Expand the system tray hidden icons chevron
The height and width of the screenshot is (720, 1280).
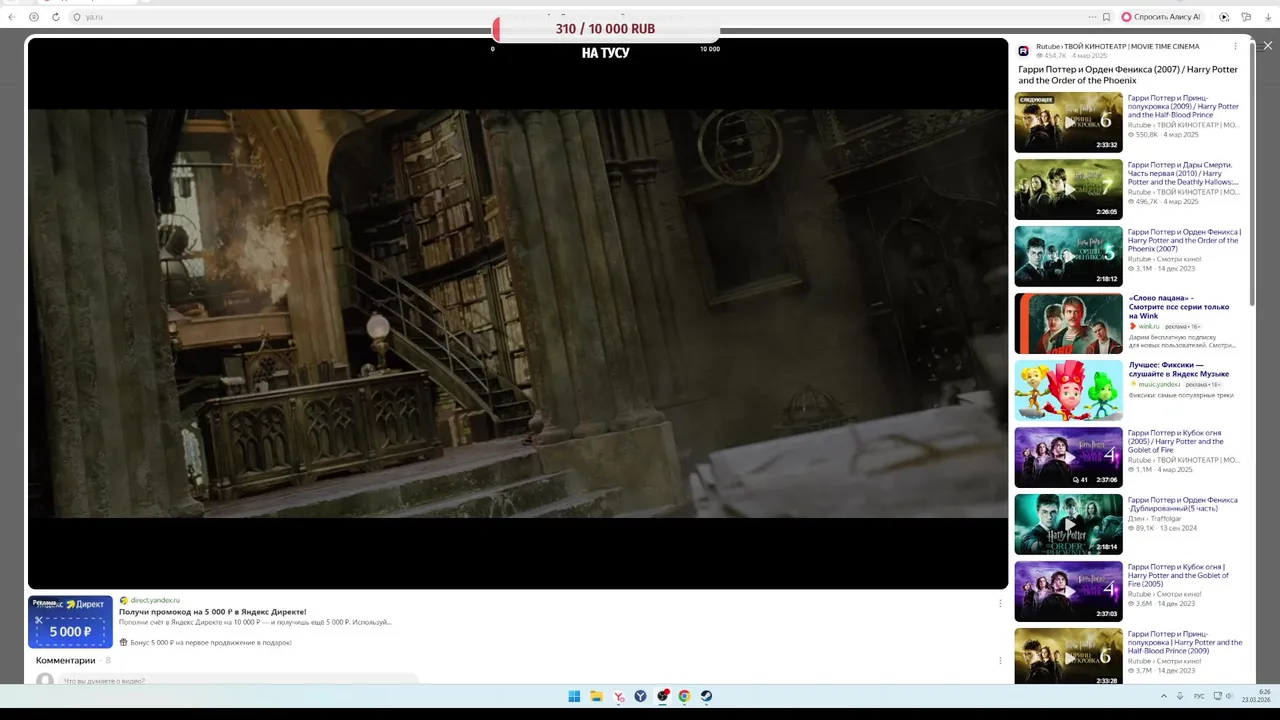(1163, 696)
